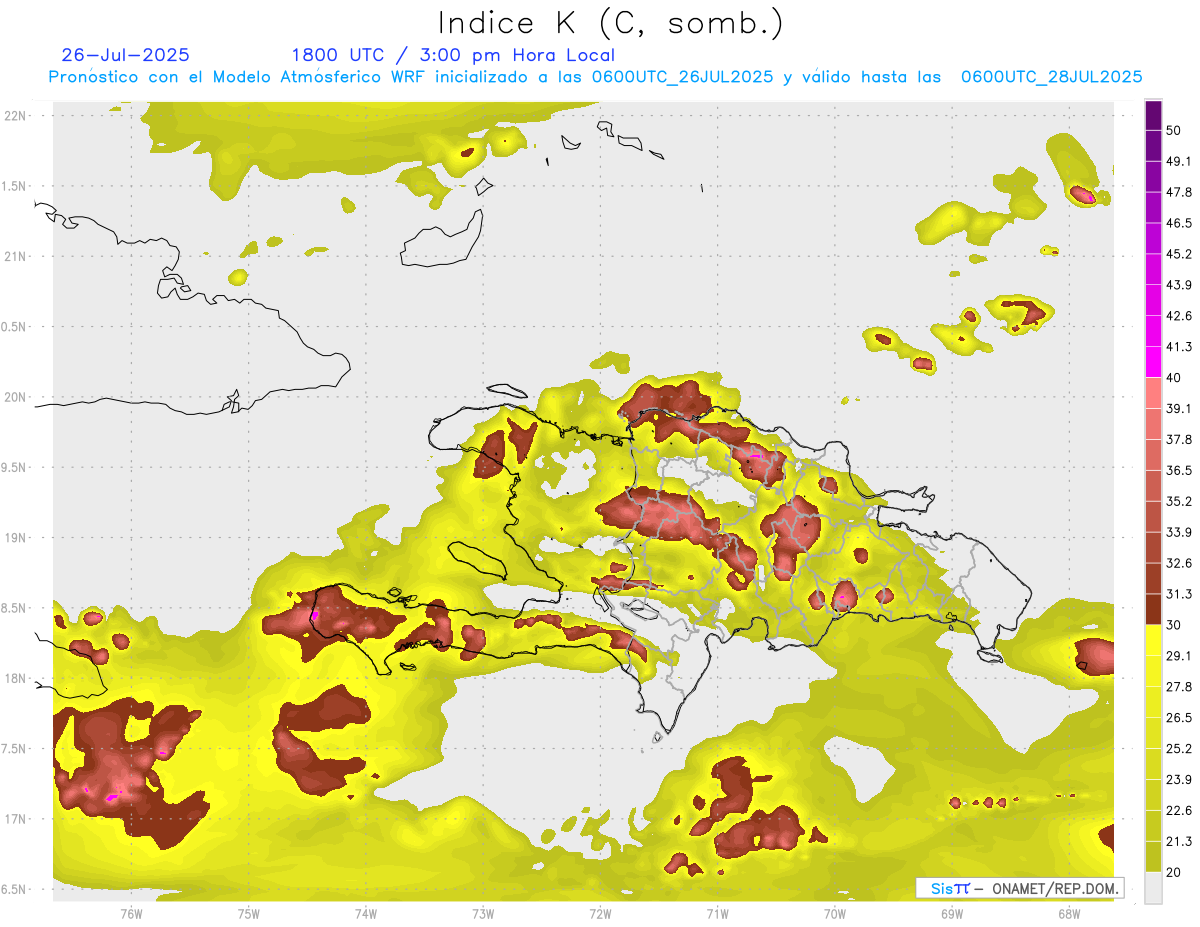Choose the brown-red swatch beside 33.9

tap(1154, 516)
